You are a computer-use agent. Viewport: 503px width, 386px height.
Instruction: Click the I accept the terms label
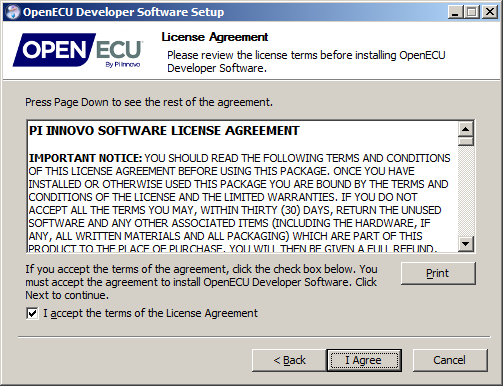(150, 313)
